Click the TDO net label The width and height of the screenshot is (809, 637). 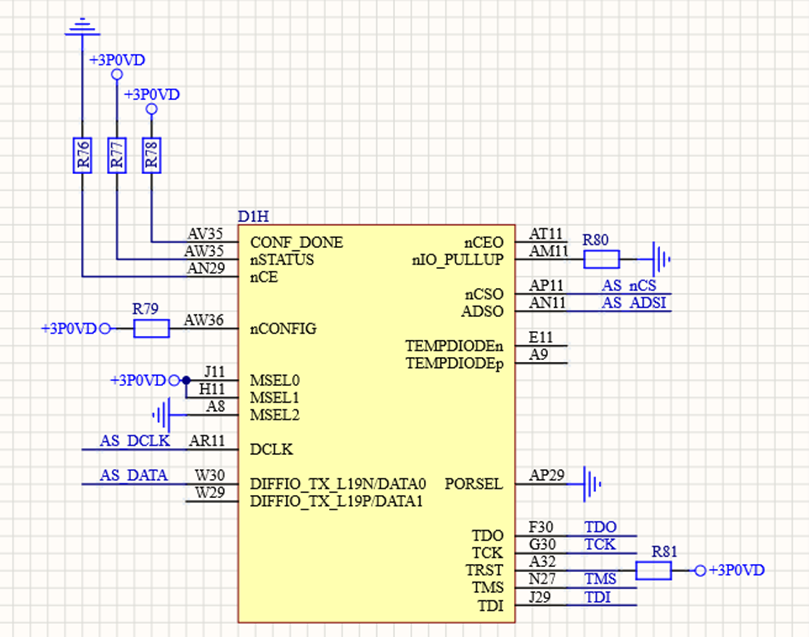click(600, 527)
